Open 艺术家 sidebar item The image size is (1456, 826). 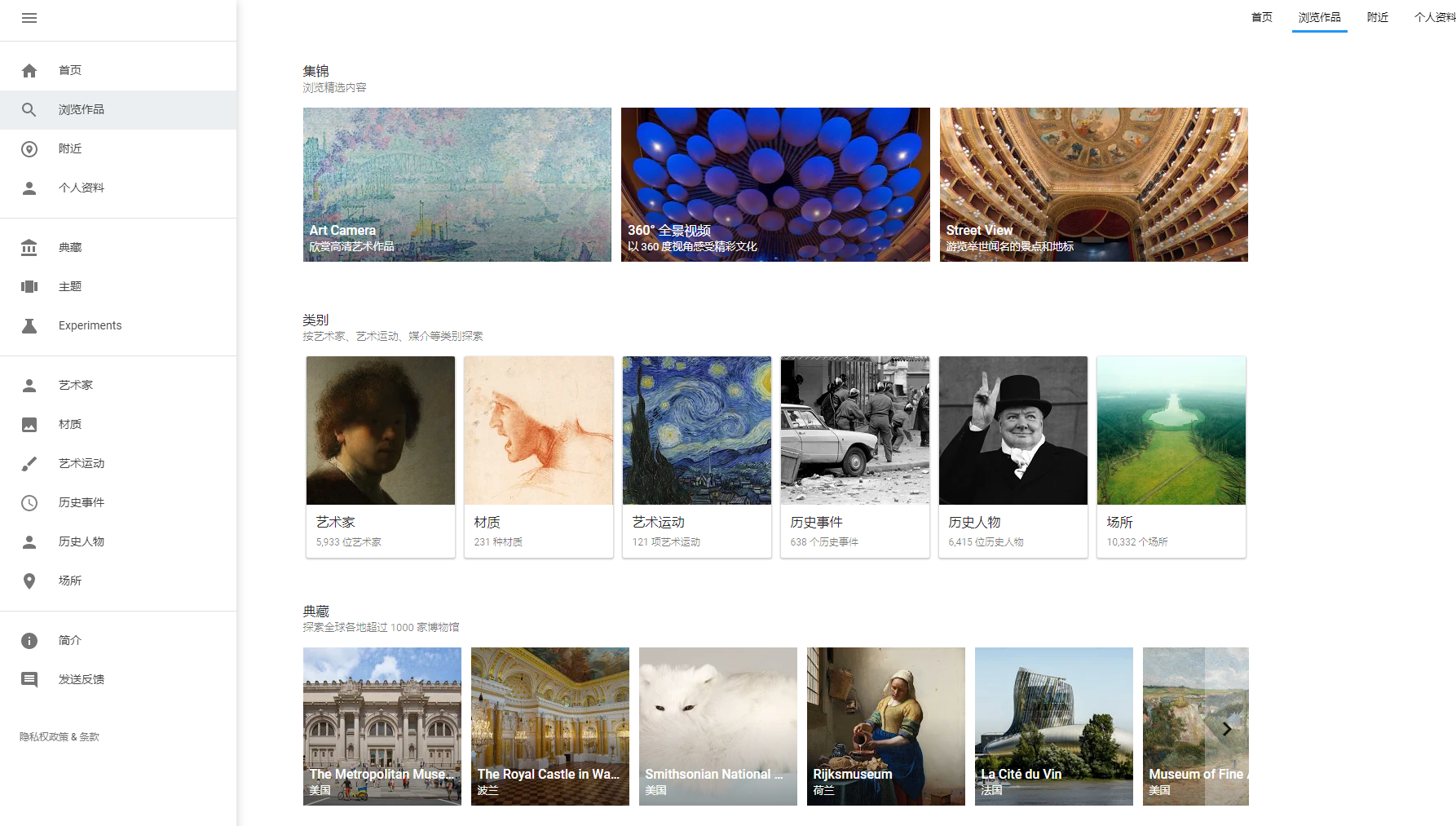(x=118, y=385)
